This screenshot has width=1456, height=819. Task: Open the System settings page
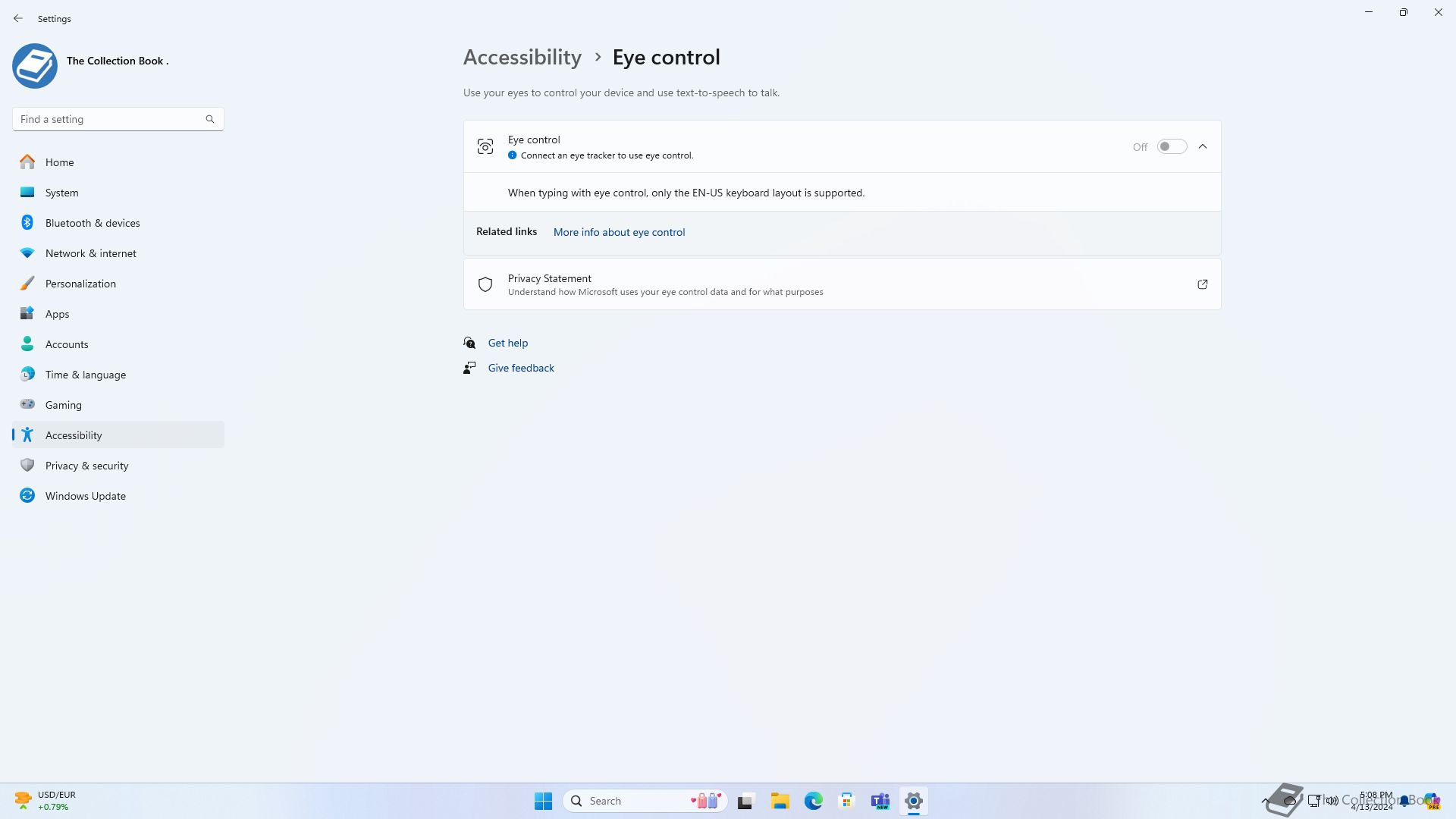(x=118, y=193)
